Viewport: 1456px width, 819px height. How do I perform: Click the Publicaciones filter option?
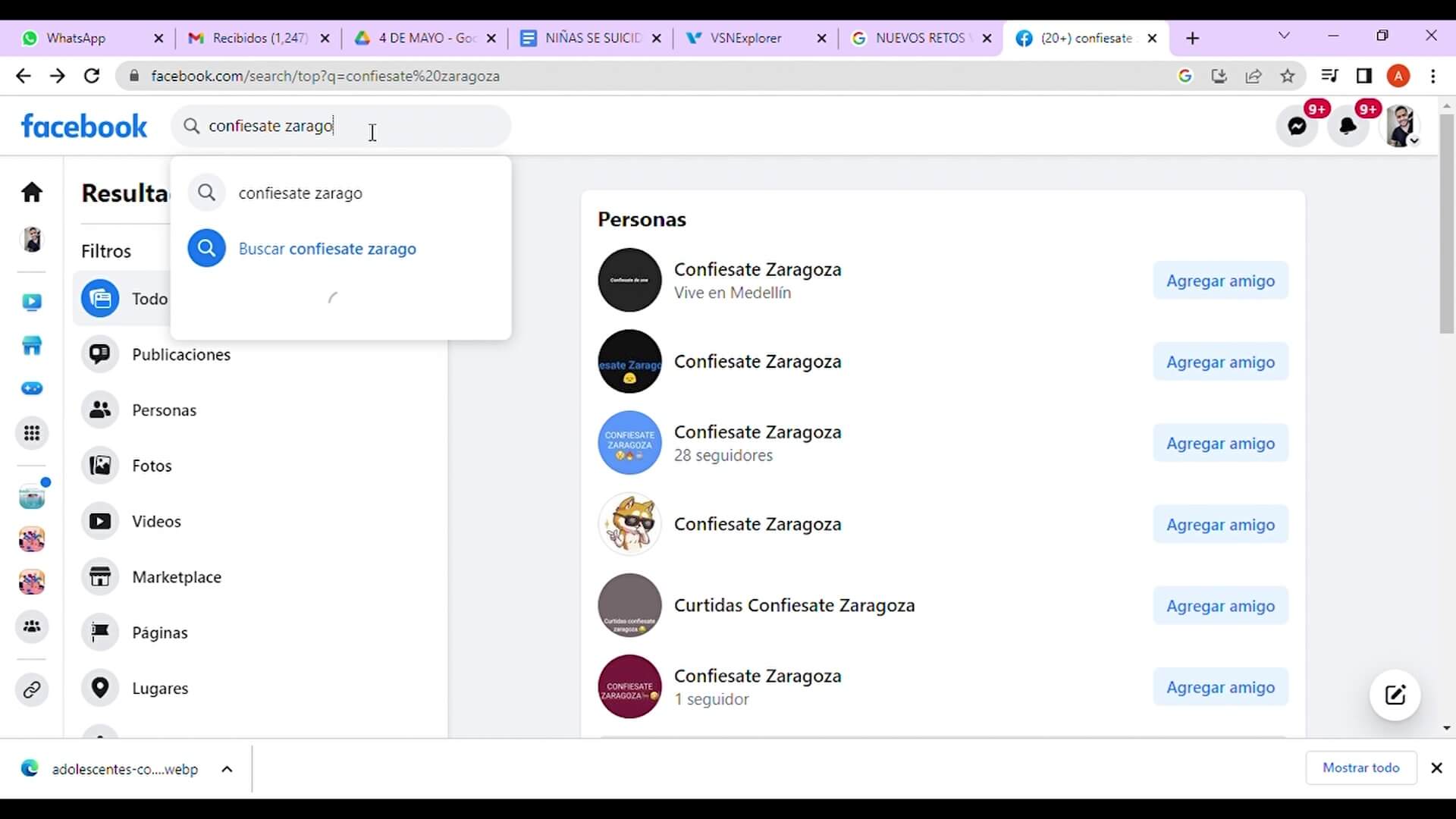coord(181,354)
